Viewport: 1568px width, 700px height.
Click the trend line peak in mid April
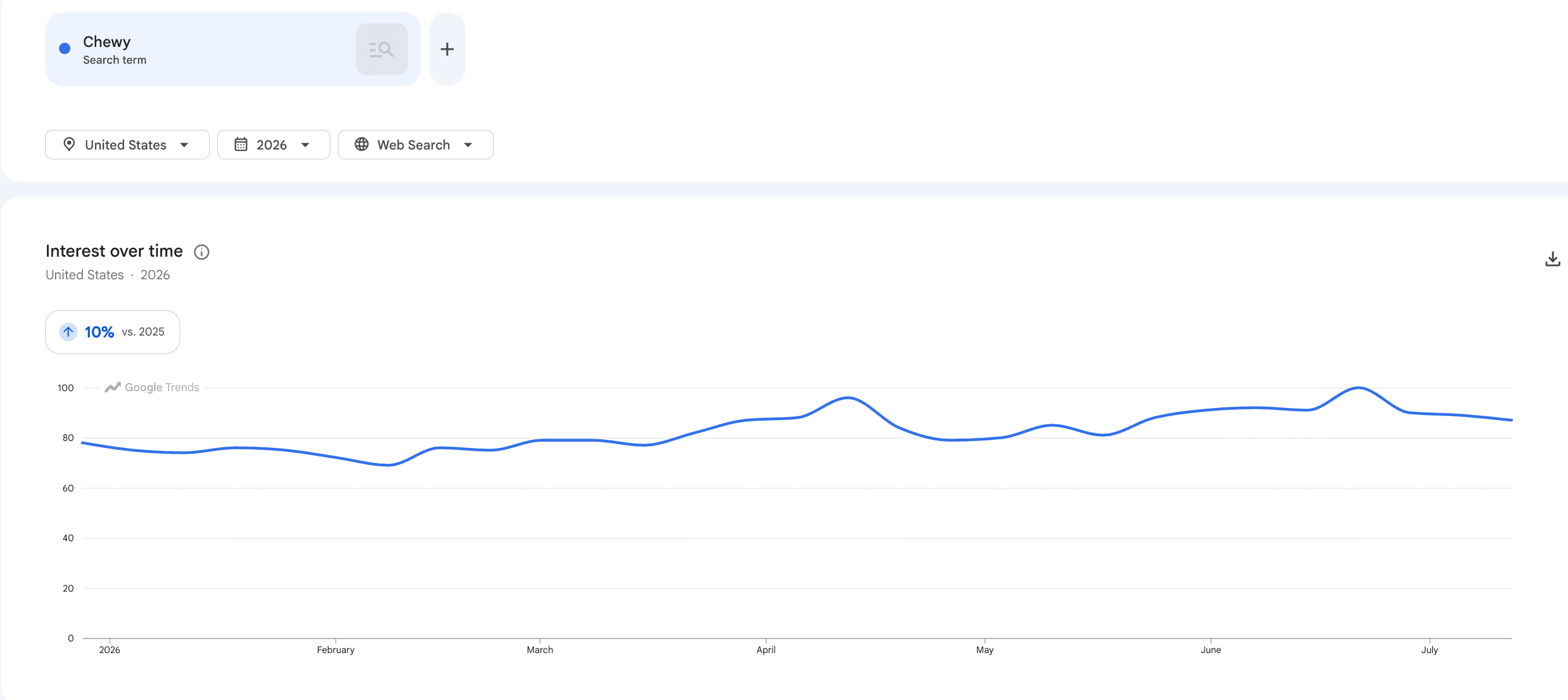[x=848, y=398]
